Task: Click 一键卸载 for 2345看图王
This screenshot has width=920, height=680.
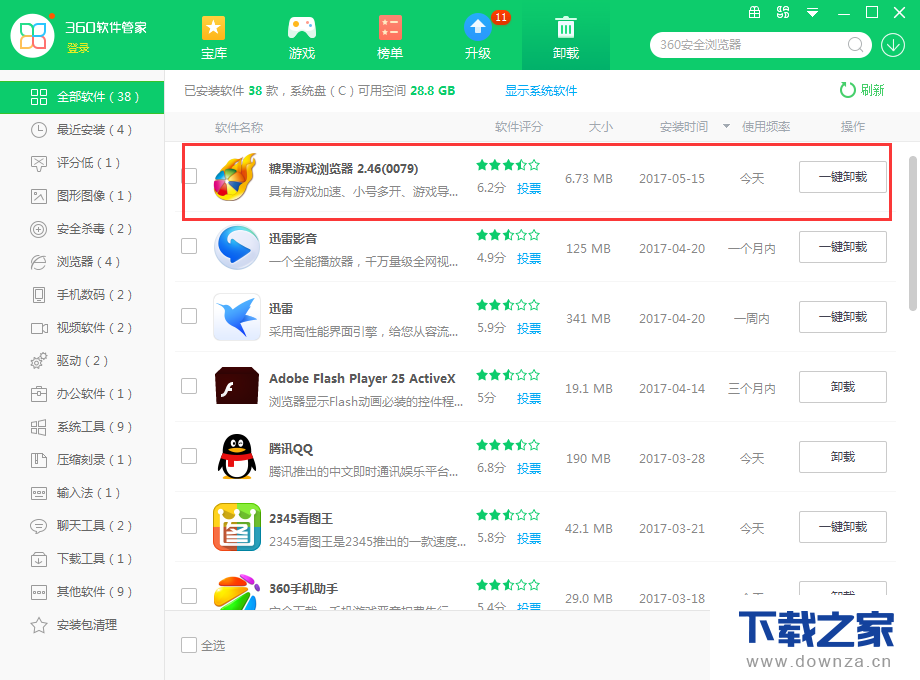Action: [843, 527]
